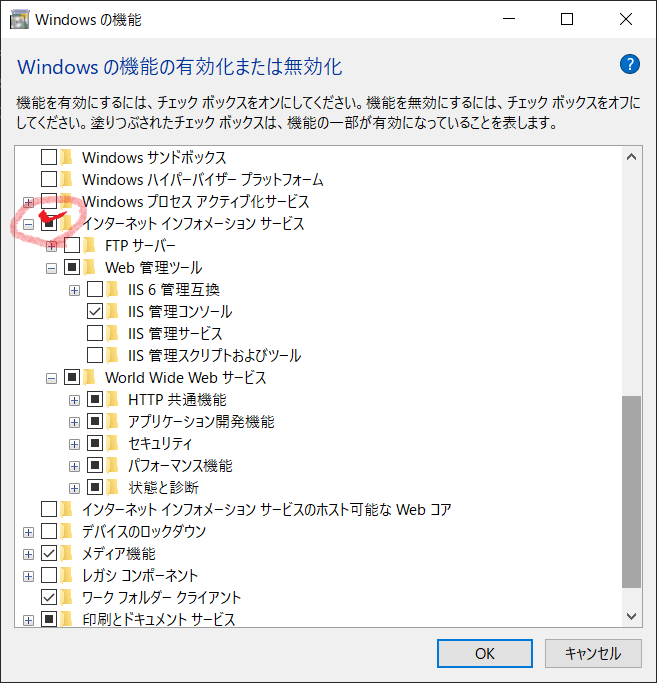Toggle the Web 管理ツール checkbox
657x683 pixels.
[72, 267]
